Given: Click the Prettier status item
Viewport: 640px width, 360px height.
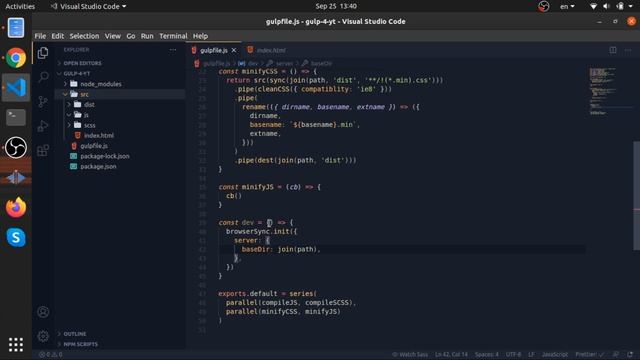Looking at the screenshot, I should click(589, 355).
